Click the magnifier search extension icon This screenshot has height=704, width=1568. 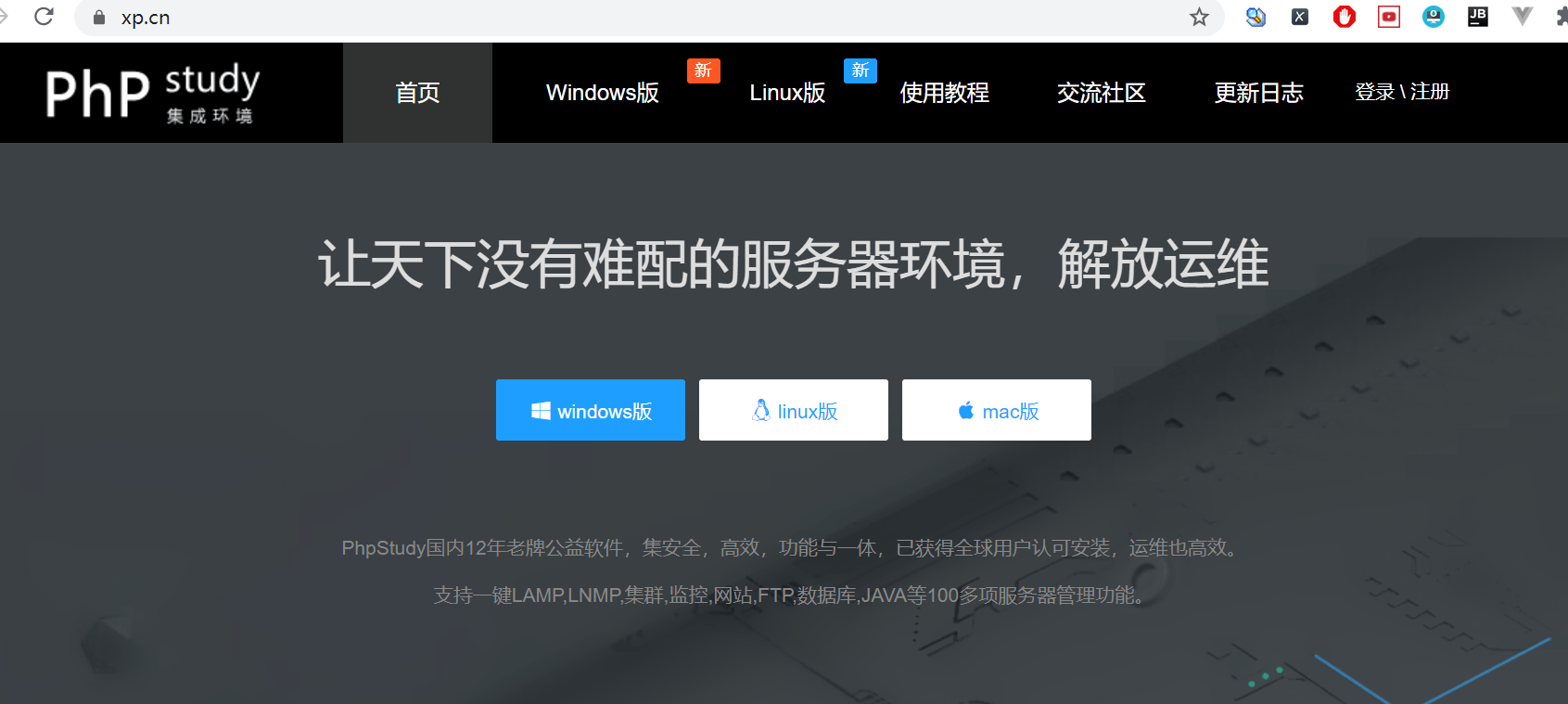[x=1256, y=17]
